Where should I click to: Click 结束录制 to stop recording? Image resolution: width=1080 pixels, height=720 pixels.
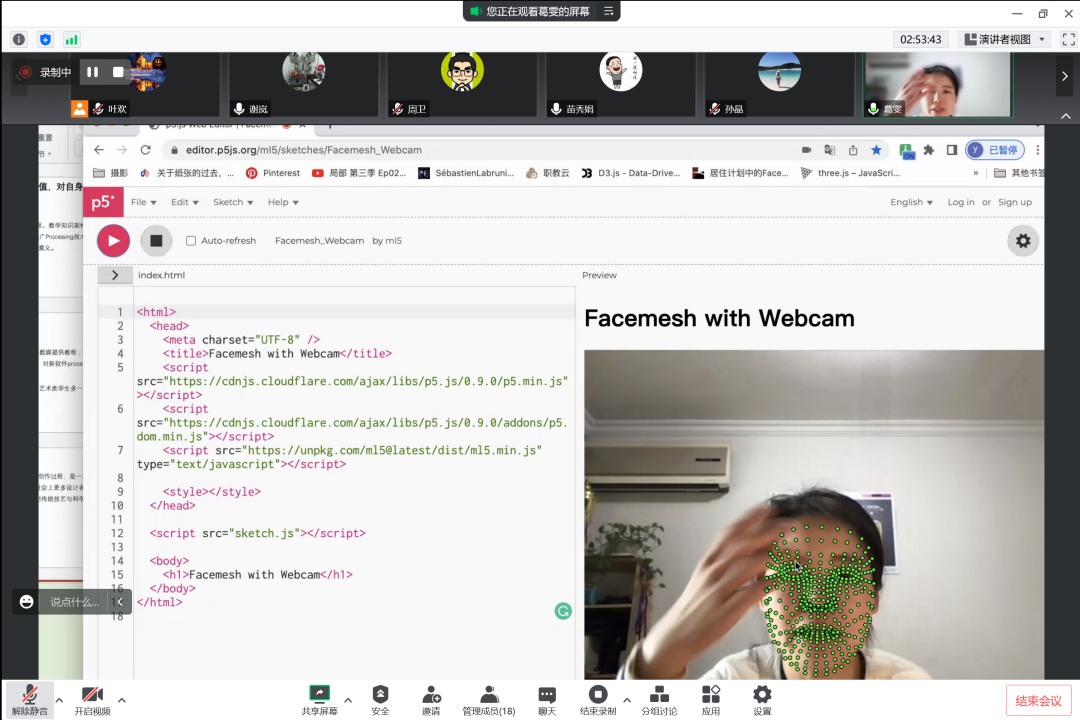597,696
